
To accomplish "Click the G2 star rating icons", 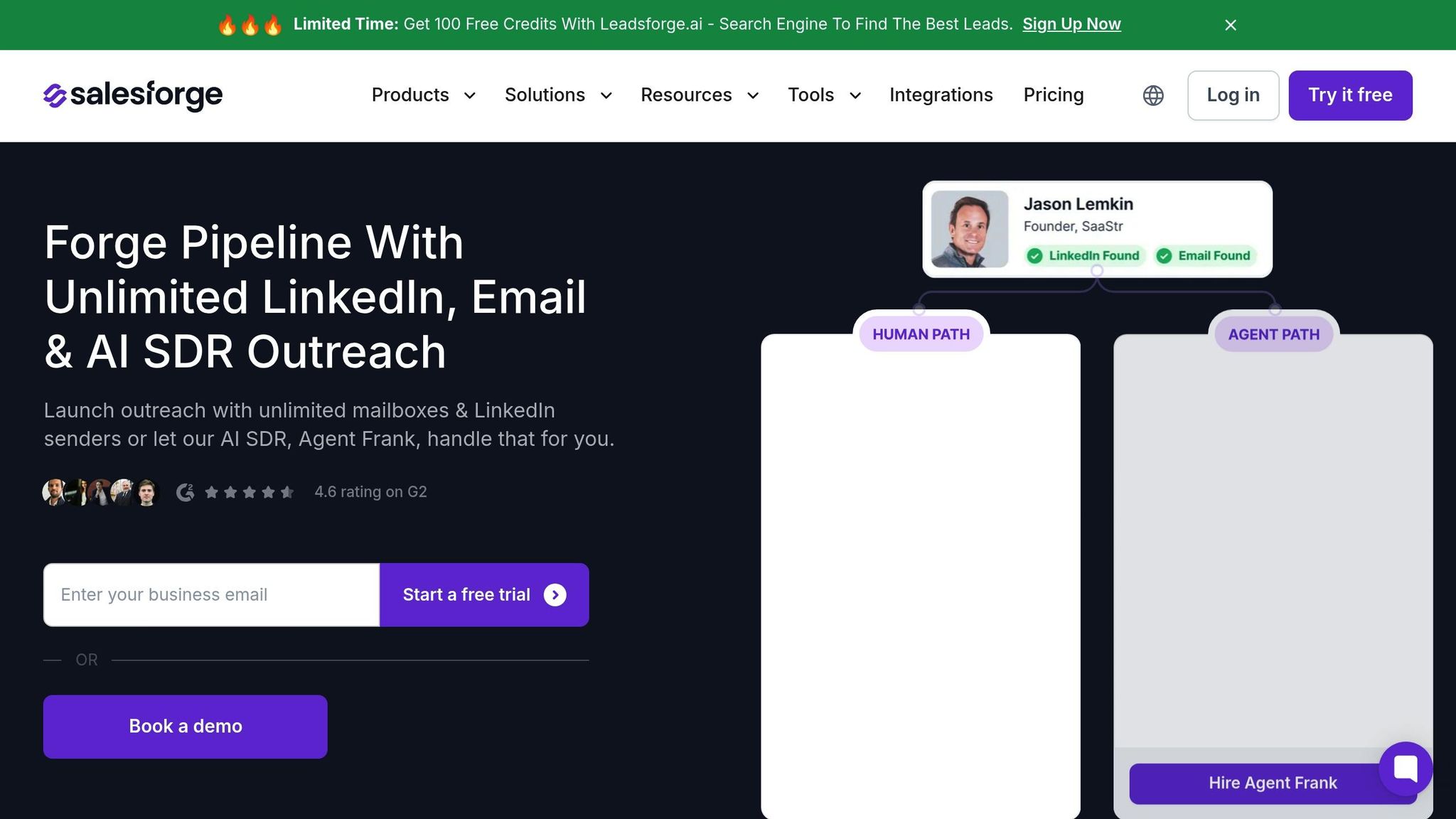I will [249, 492].
